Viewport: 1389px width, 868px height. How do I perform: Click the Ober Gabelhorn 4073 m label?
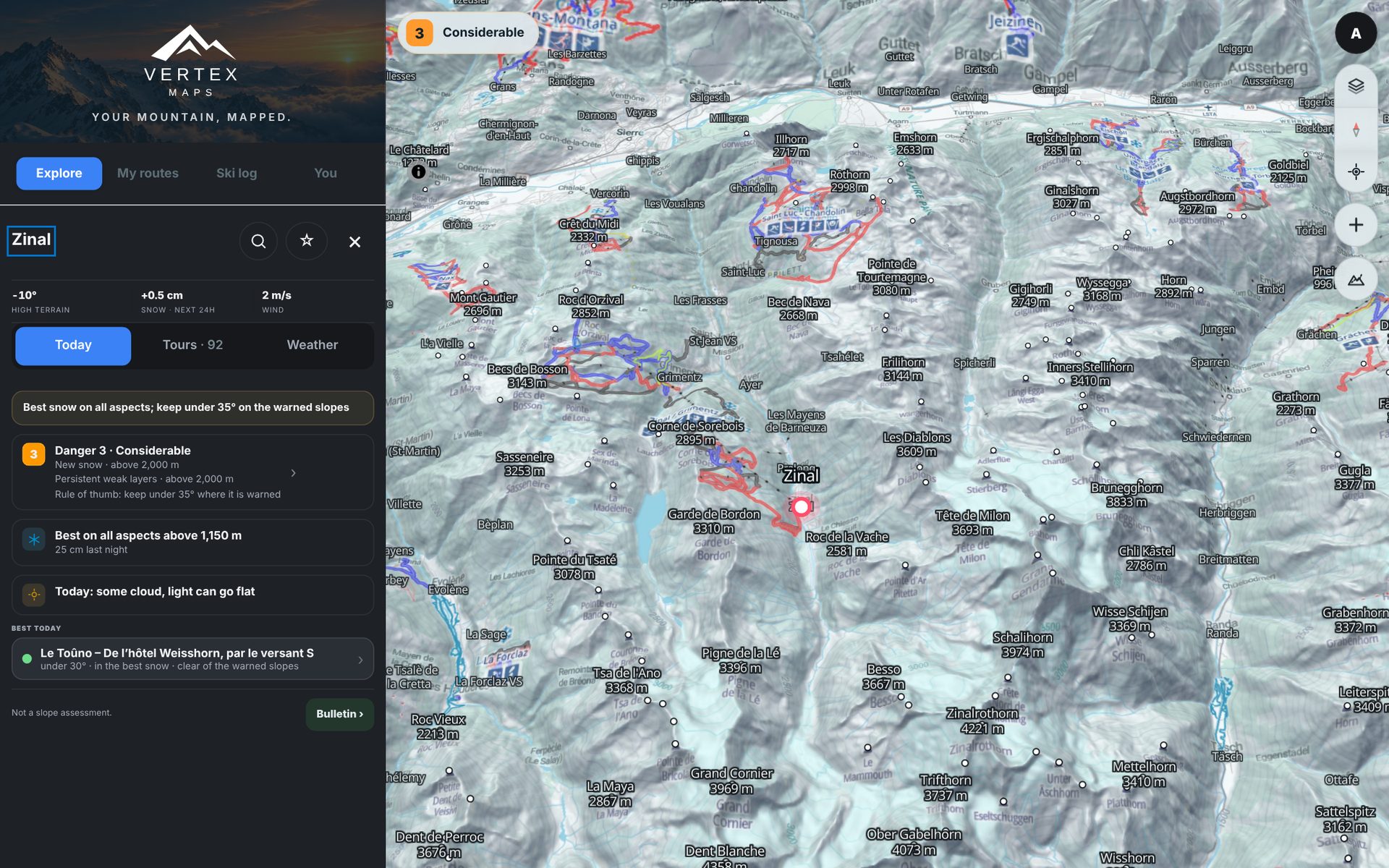pyautogui.click(x=914, y=842)
